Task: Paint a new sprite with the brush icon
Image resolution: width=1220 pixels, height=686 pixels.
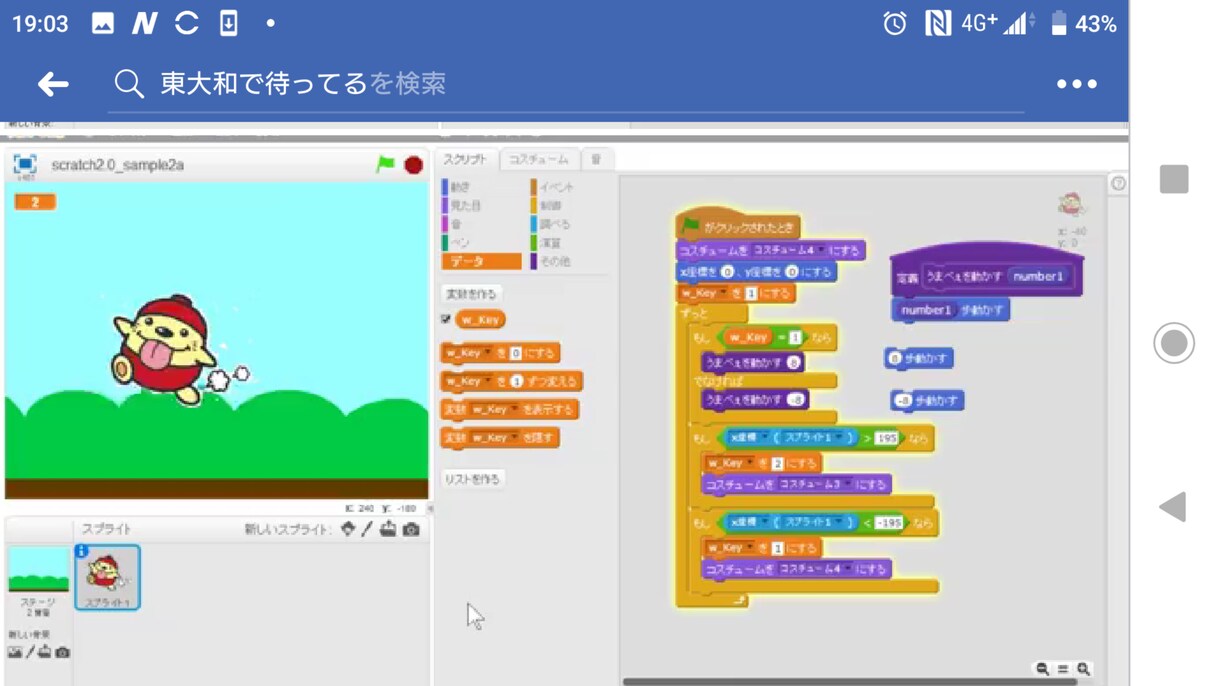Action: click(367, 529)
